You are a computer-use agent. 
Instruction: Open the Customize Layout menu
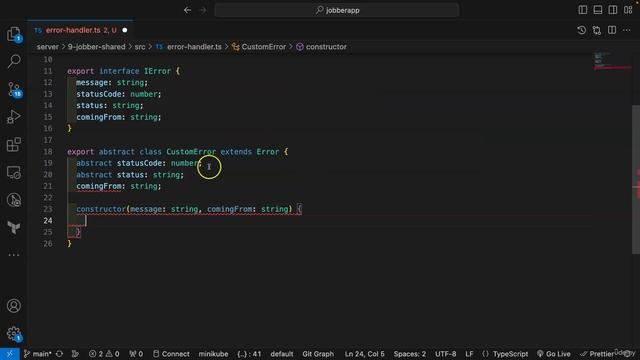pos(628,10)
